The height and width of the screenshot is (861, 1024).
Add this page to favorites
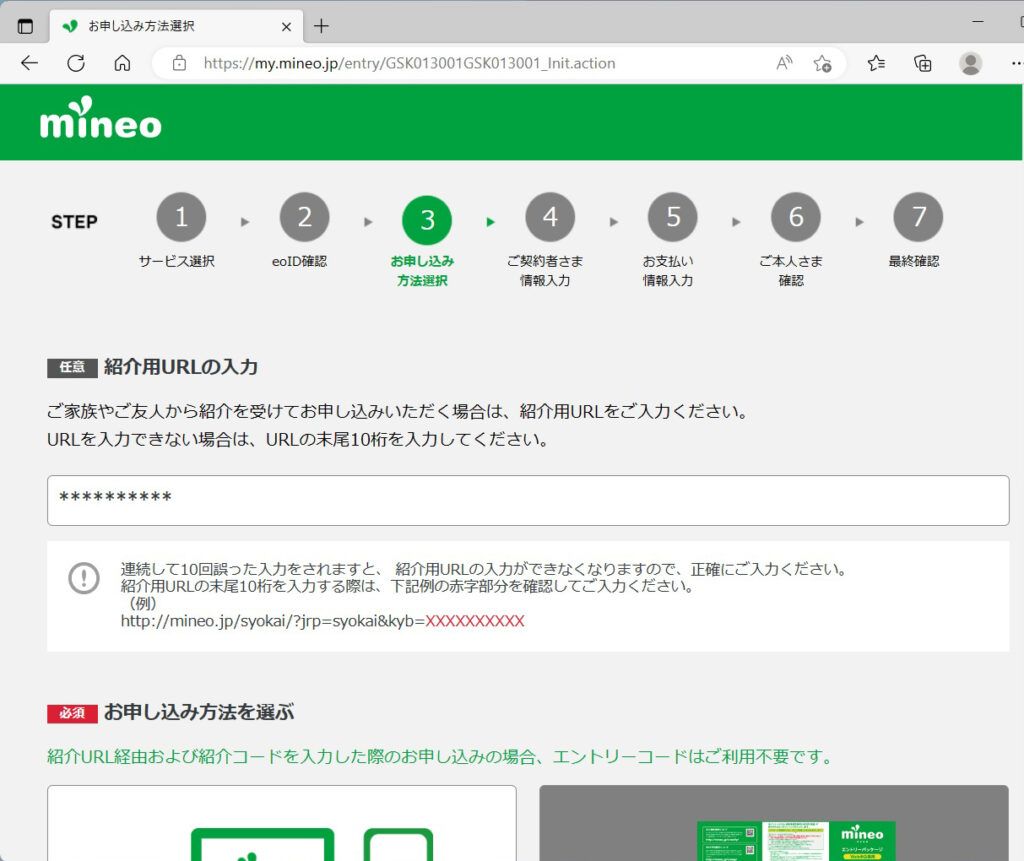point(822,63)
